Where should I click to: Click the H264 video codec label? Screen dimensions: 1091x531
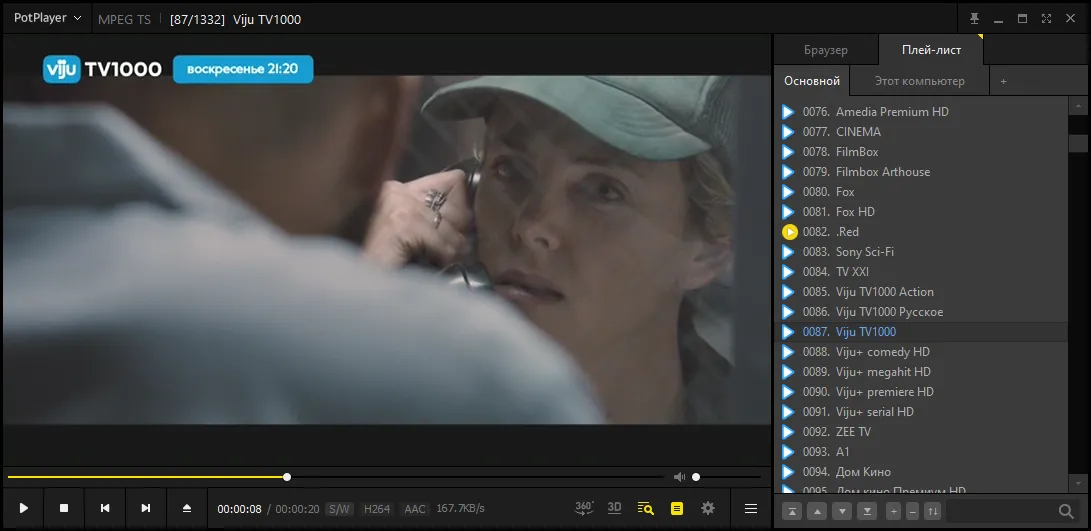click(x=377, y=509)
